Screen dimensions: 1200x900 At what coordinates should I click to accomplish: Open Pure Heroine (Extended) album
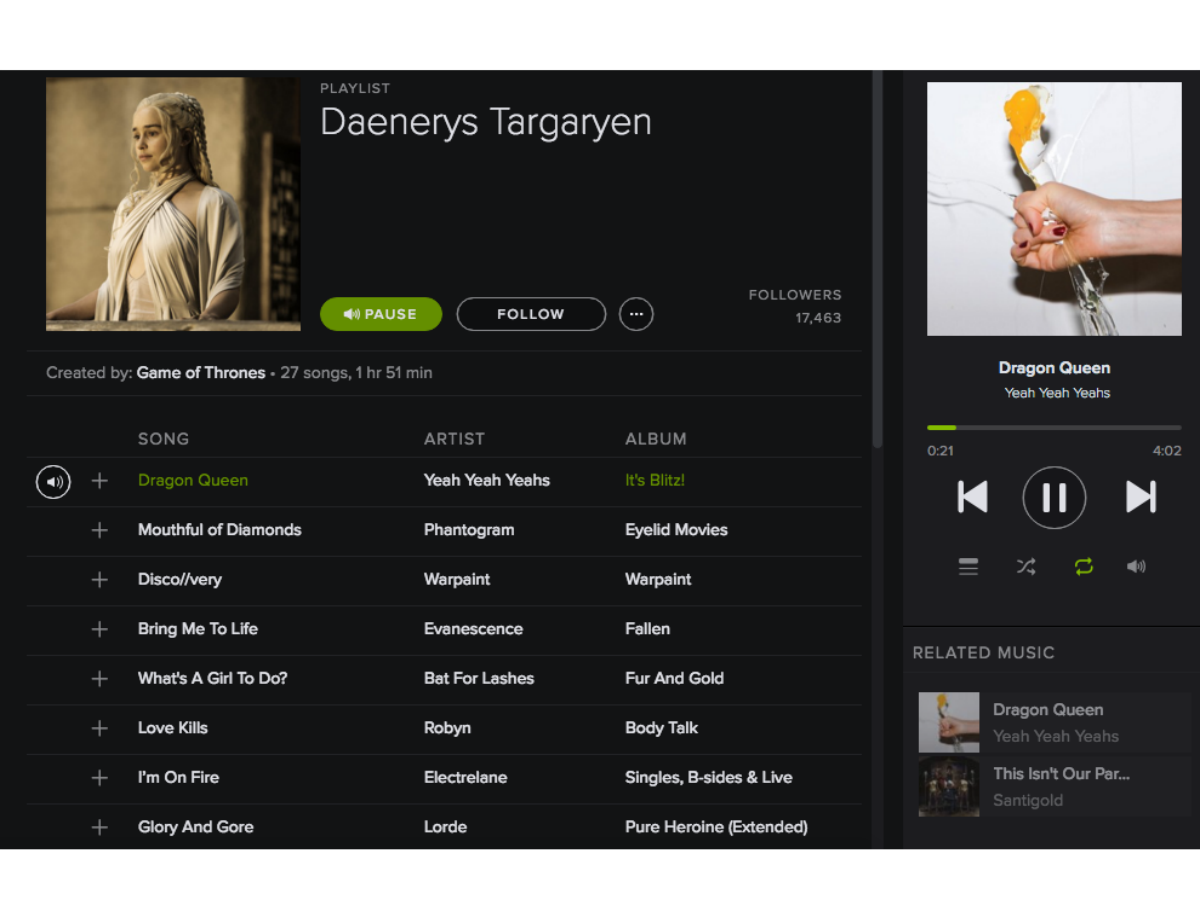716,827
